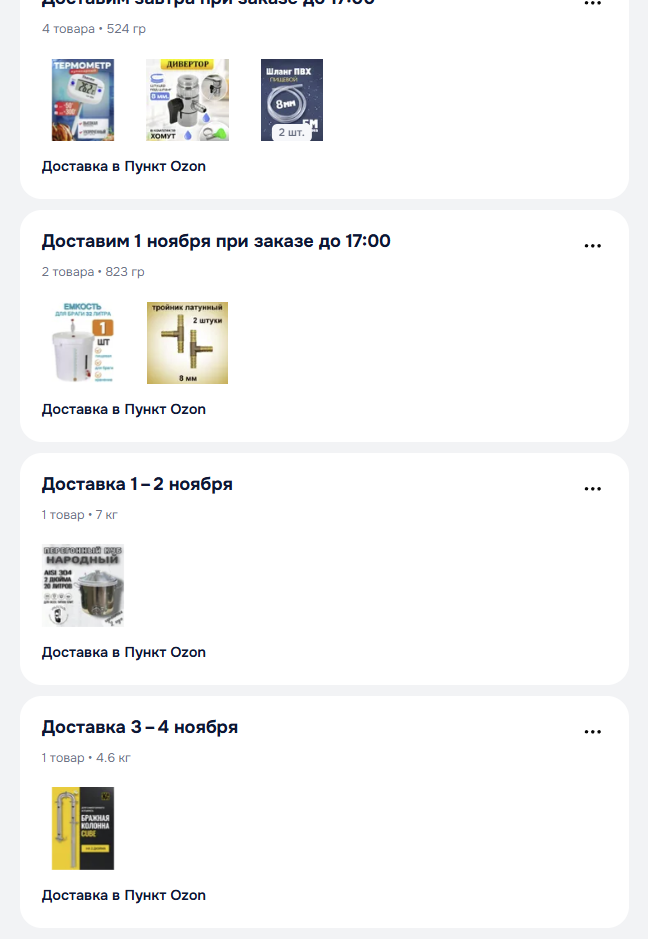Image resolution: width=648 pixels, height=939 pixels.
Task: Click the 2 товара • 823 гр summary
Action: click(x=93, y=272)
